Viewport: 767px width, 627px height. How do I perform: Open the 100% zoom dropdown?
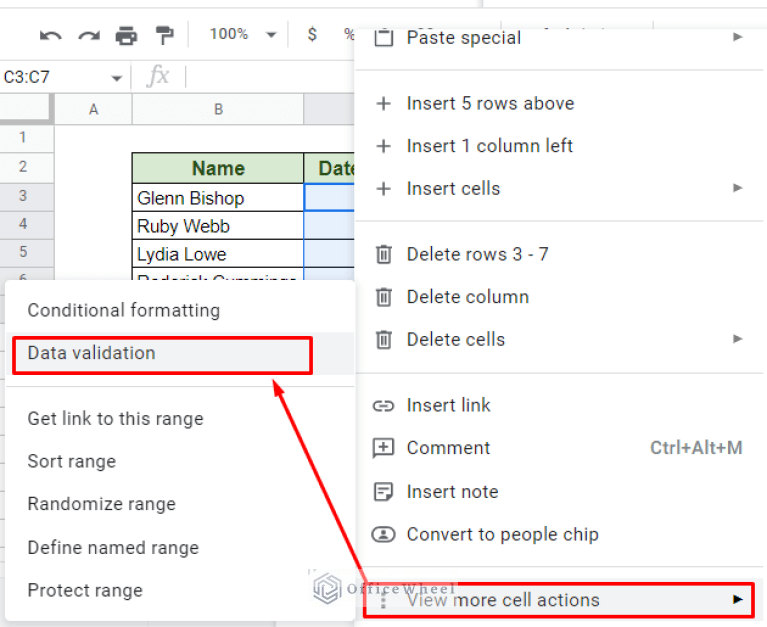click(x=243, y=34)
